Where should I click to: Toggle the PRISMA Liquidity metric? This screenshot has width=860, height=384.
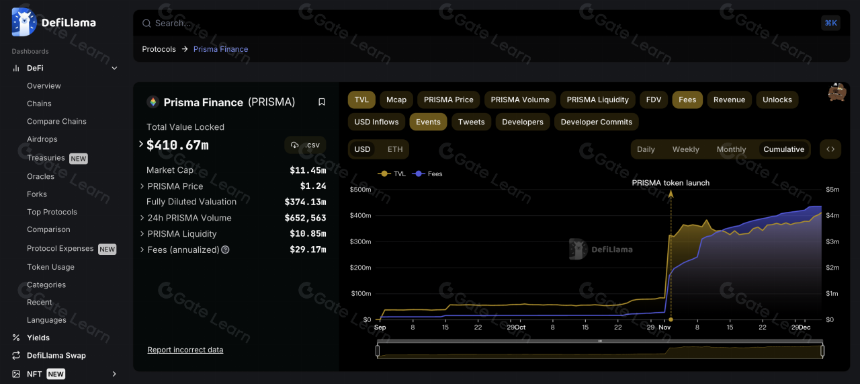pos(597,100)
